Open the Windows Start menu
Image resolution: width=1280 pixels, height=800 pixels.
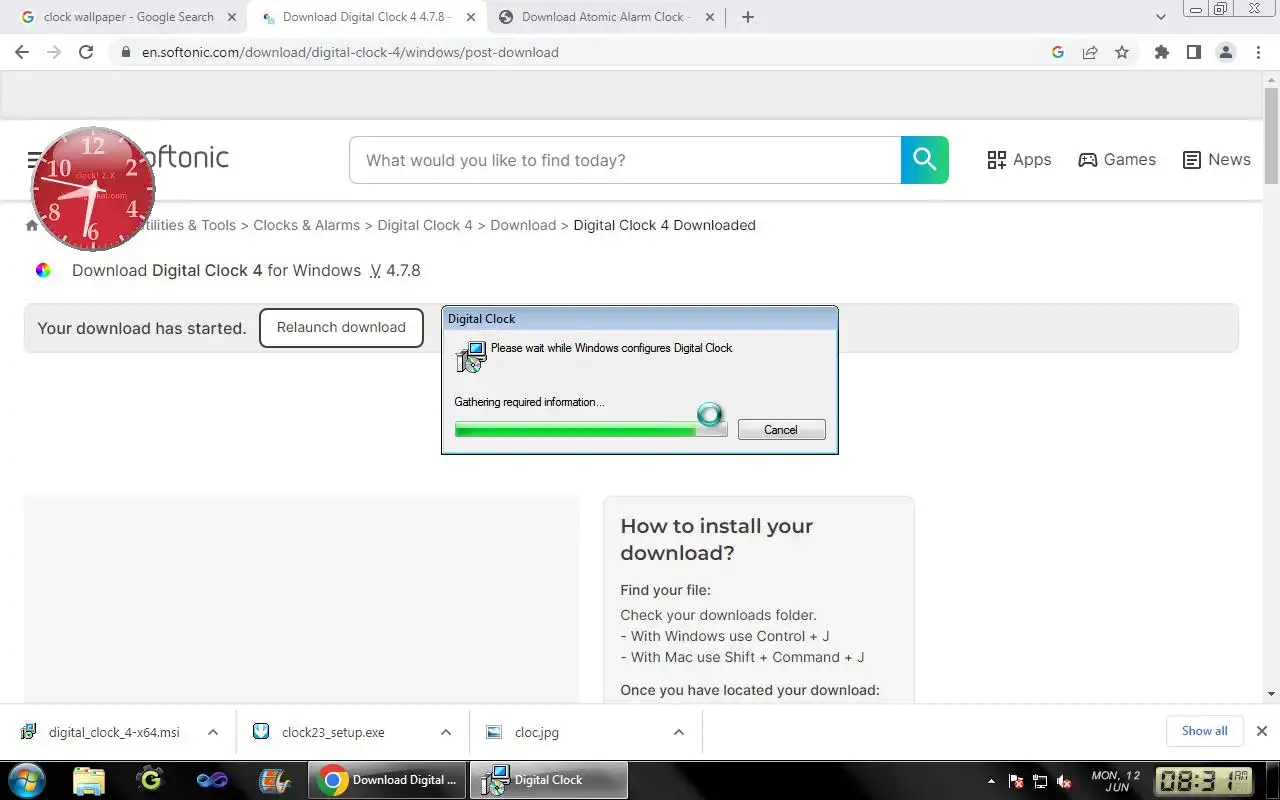(27, 780)
